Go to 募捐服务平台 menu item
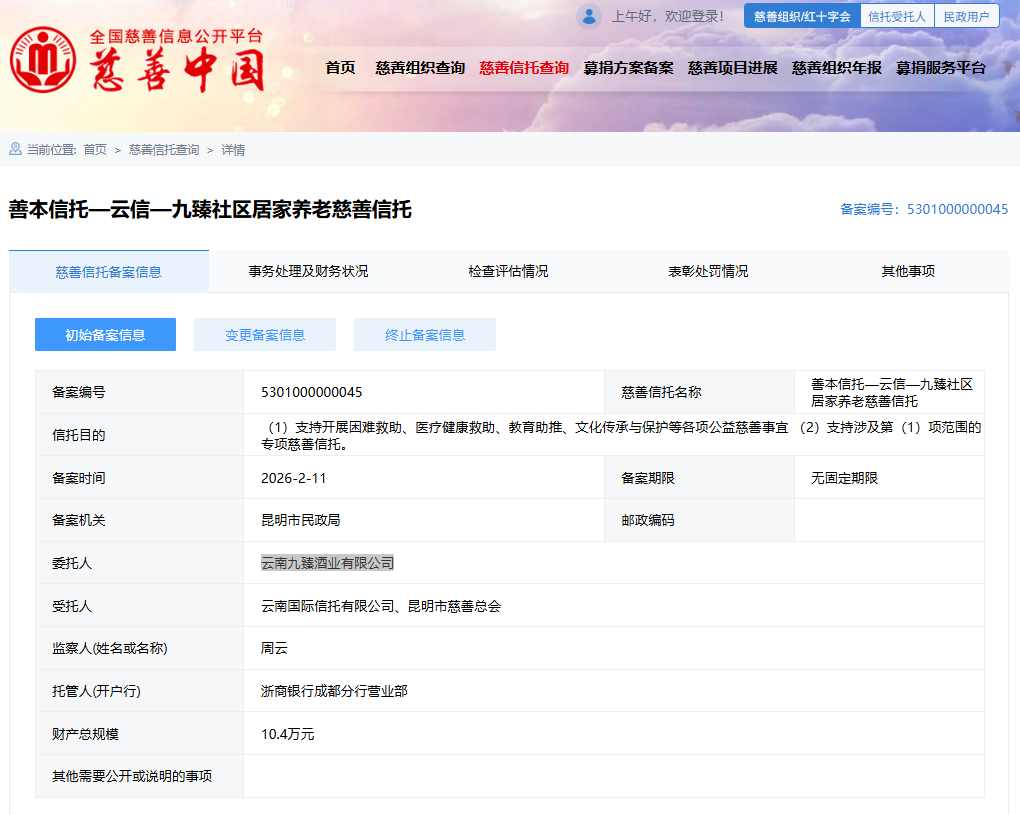1020x815 pixels. 940,68
